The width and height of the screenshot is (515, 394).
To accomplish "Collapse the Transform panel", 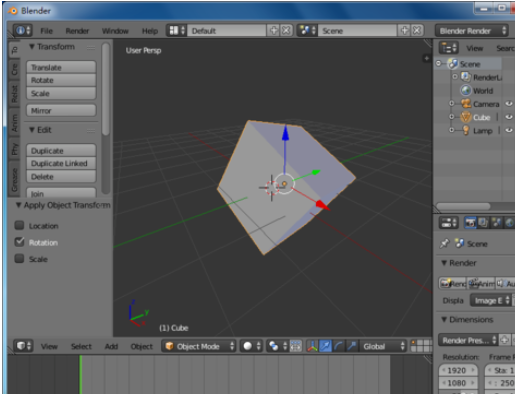I will tap(32, 47).
